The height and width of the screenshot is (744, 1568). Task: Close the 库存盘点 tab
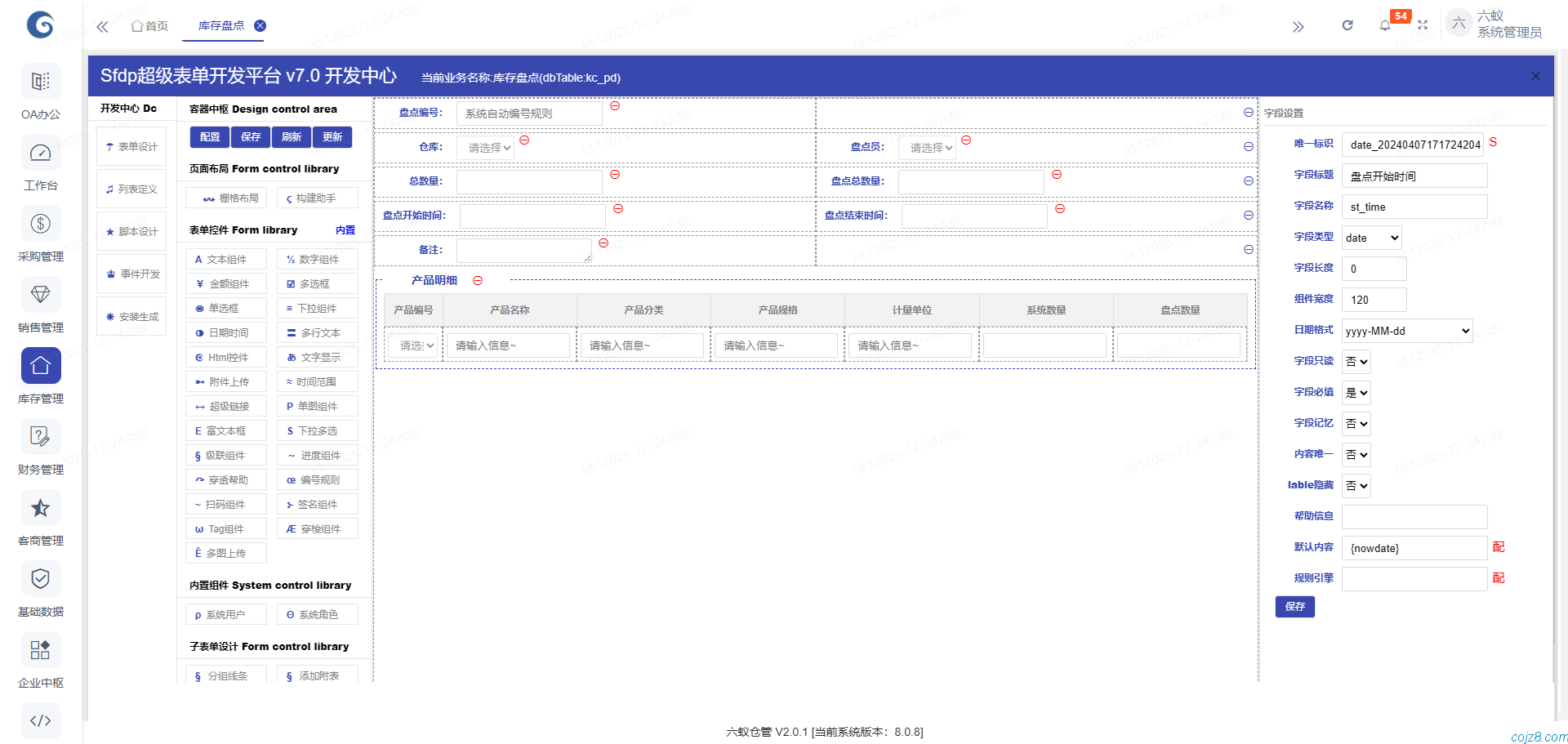260,25
